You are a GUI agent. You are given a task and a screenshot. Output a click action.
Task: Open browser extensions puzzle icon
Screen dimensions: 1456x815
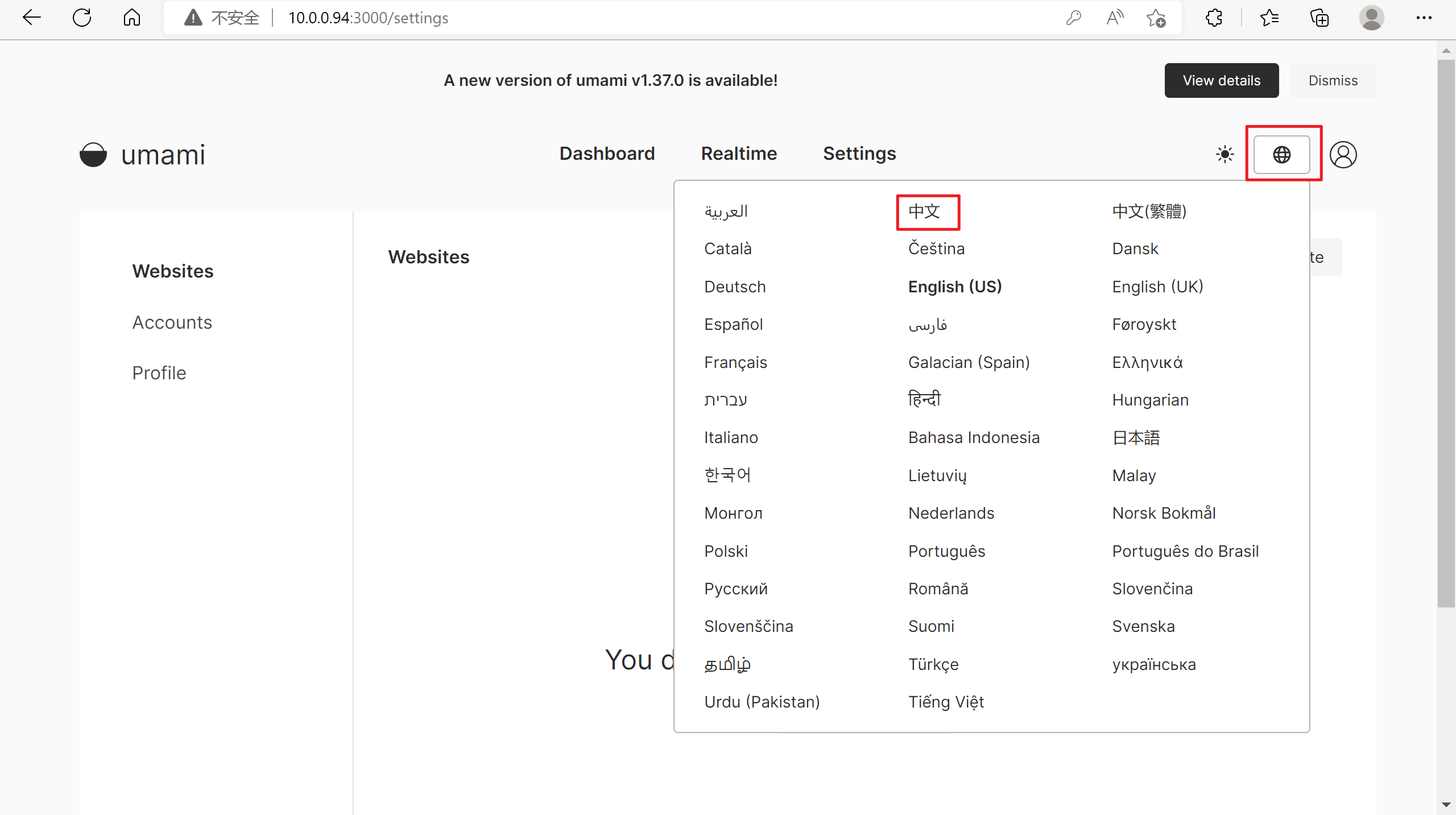coord(1214,18)
